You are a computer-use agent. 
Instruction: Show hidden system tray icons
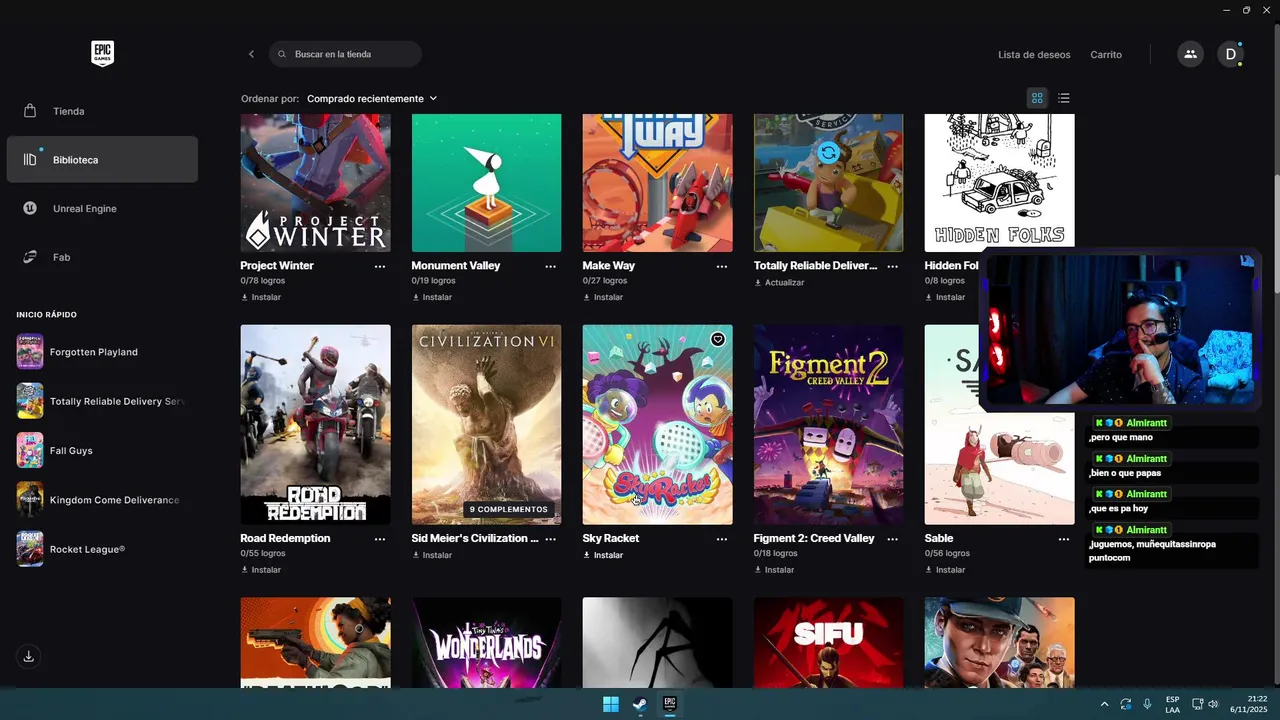pos(1104,704)
